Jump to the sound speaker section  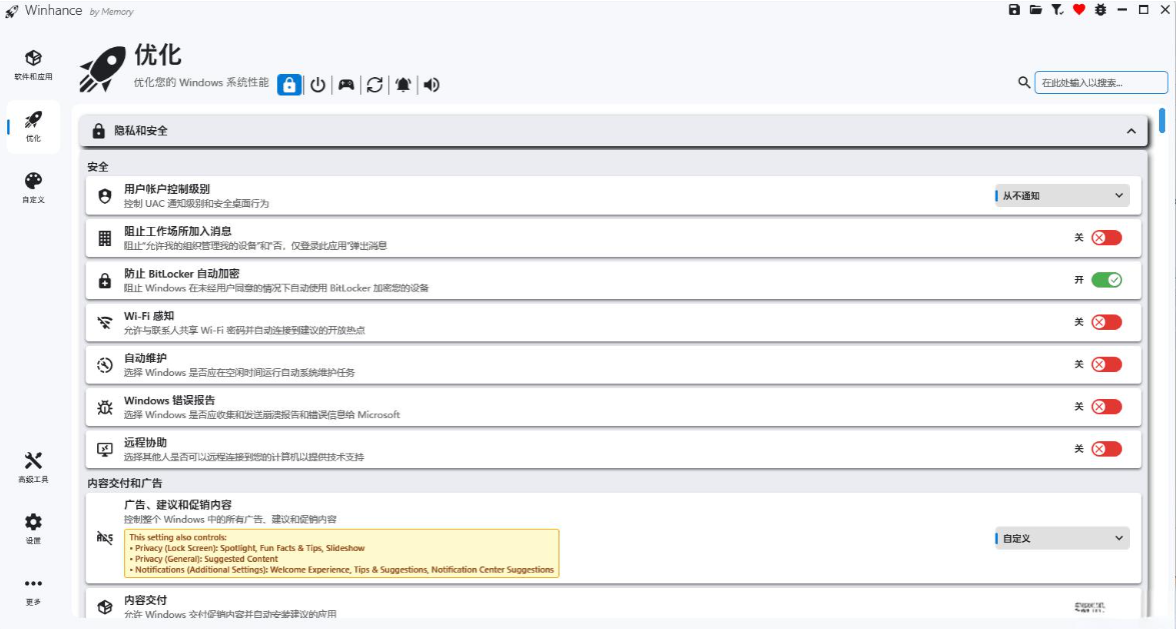coord(431,85)
